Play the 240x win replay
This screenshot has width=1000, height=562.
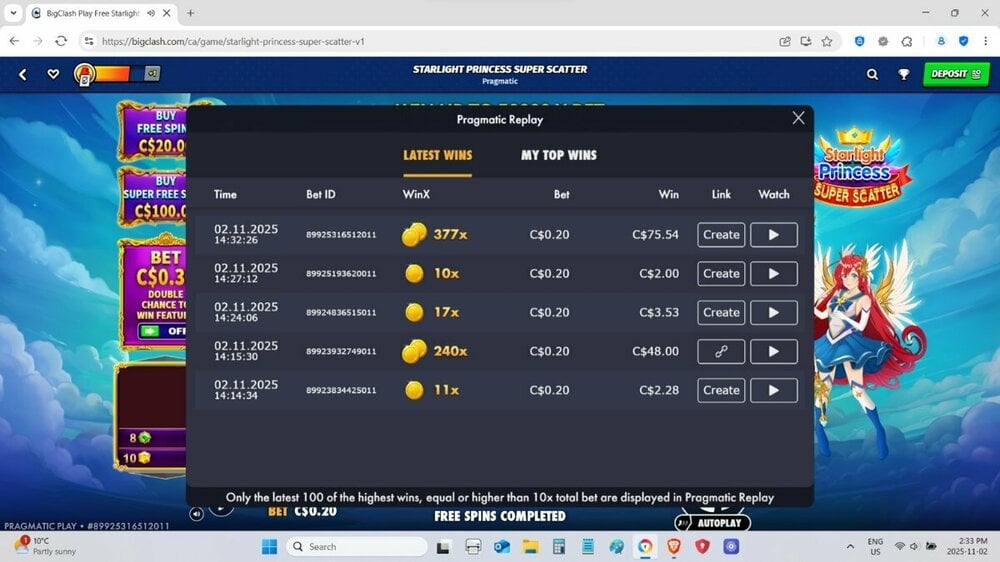(773, 352)
